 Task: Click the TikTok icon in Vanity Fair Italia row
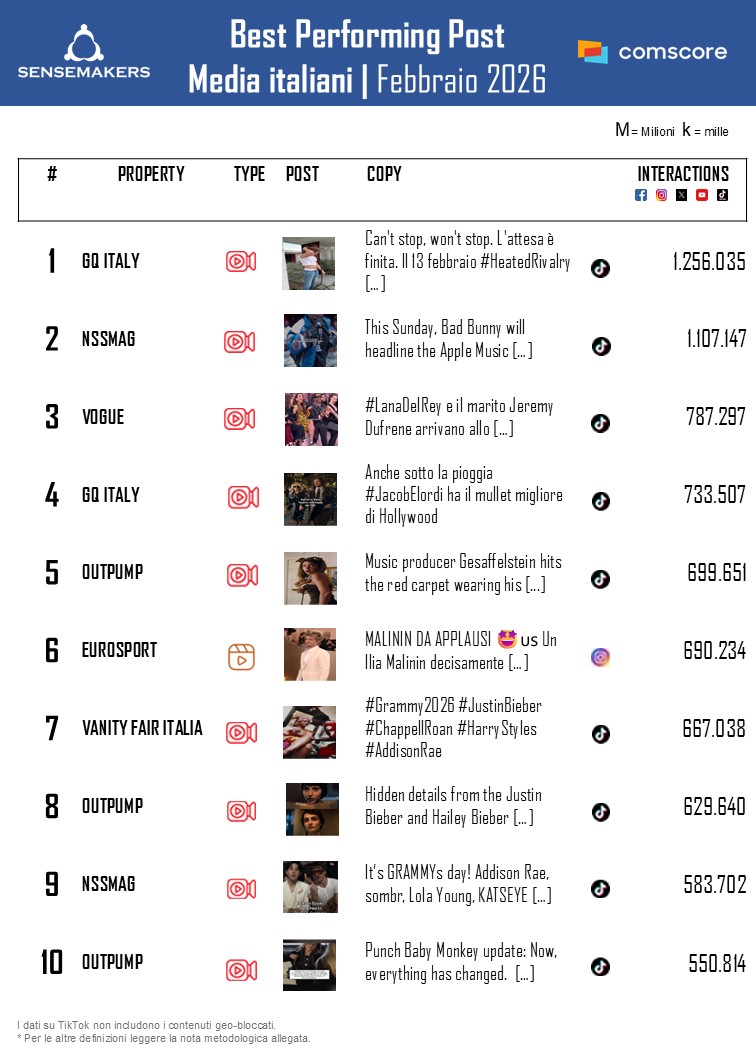[600, 734]
